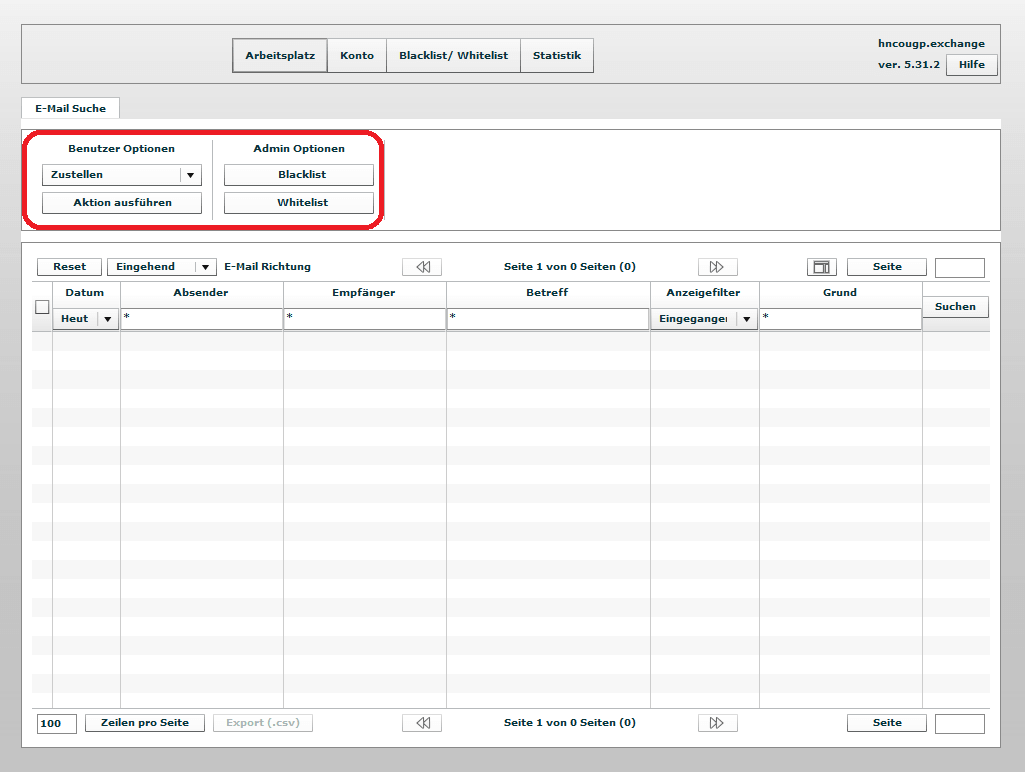1025x772 pixels.
Task: Click the bottom page number input field
Action: (960, 724)
